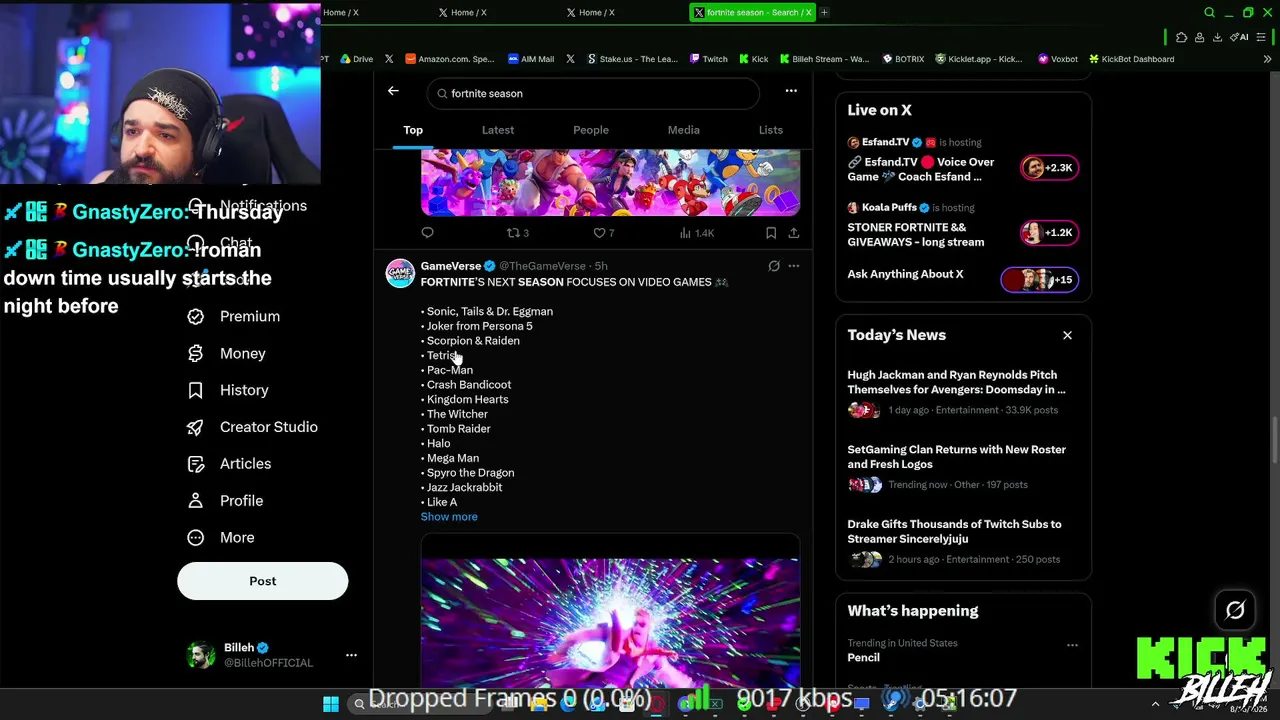Open Billeh account switcher menu

351,655
